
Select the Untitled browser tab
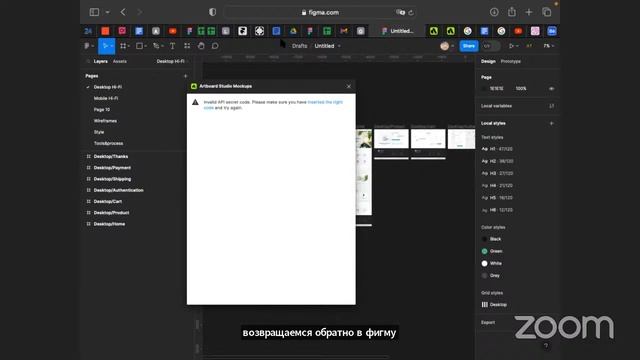(398, 31)
